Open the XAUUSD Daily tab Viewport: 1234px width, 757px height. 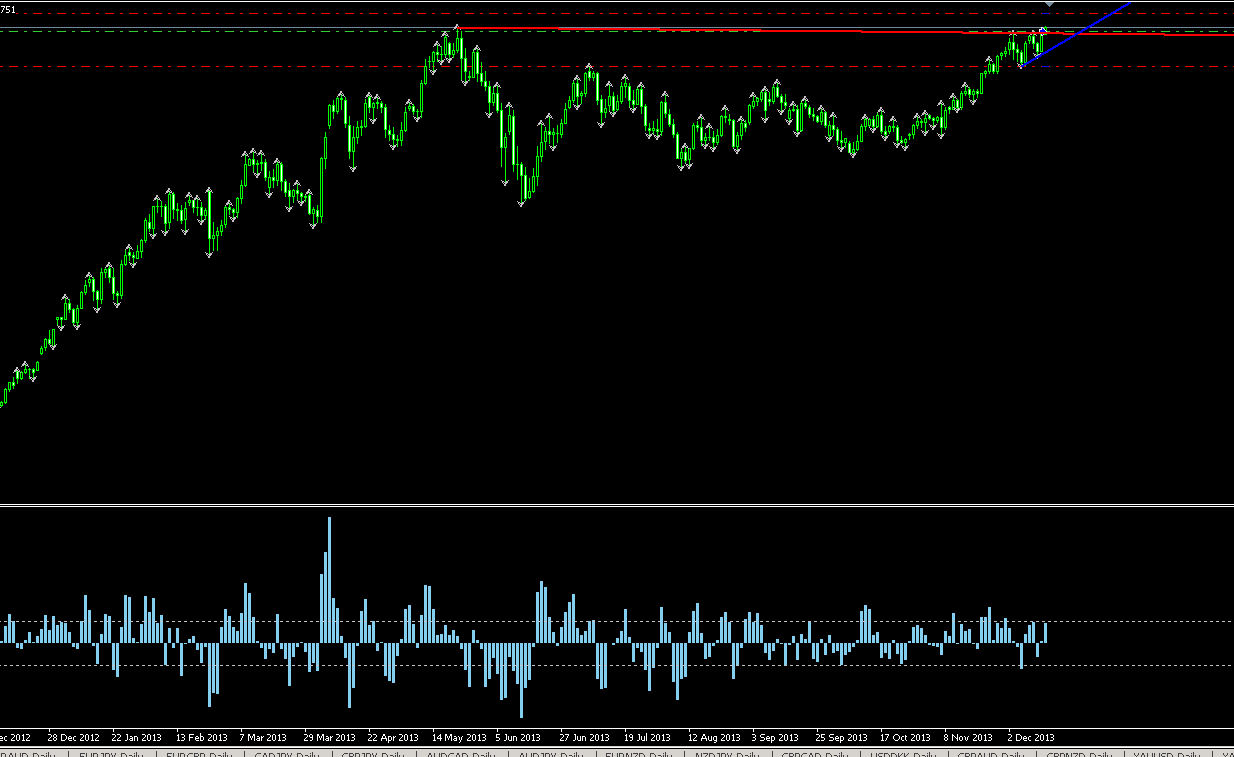tap(1166, 753)
